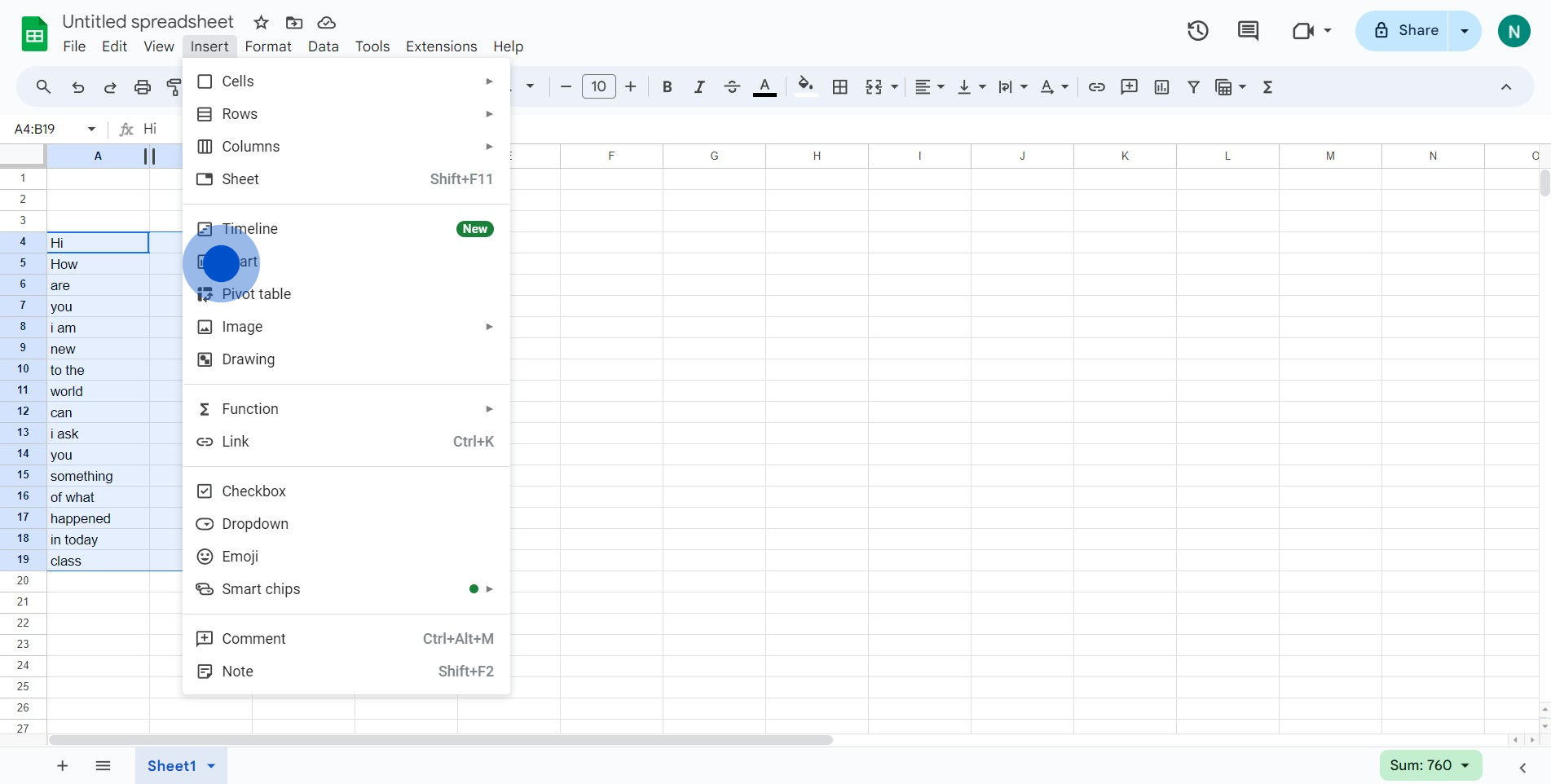
Task: Click the fill color paint bucket
Action: click(x=805, y=86)
